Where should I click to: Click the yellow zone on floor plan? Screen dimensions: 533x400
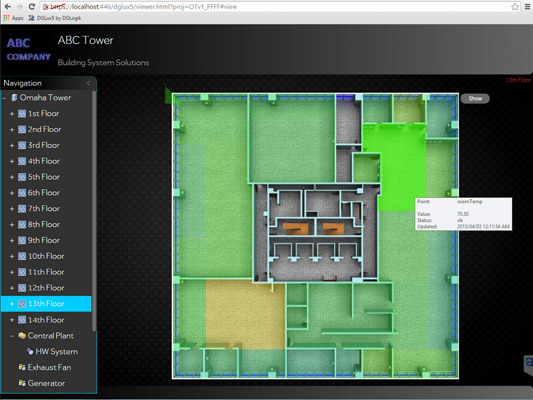(x=245, y=314)
